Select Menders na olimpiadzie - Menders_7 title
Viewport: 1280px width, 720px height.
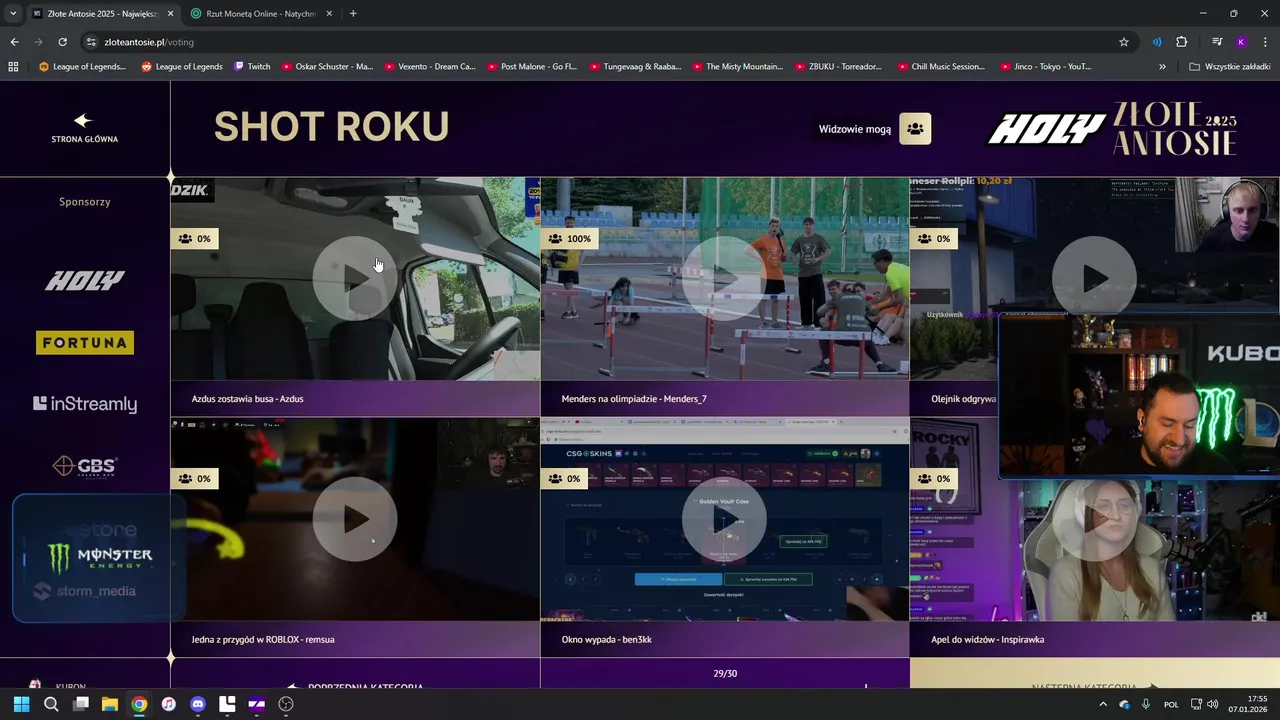click(634, 399)
